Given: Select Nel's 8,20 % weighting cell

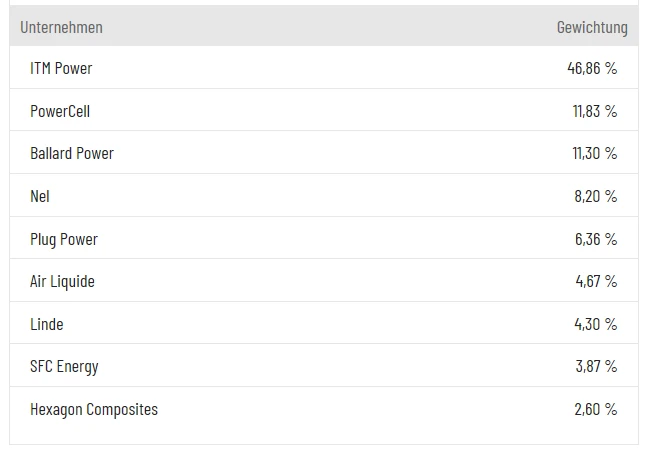Looking at the screenshot, I should click(x=596, y=196).
